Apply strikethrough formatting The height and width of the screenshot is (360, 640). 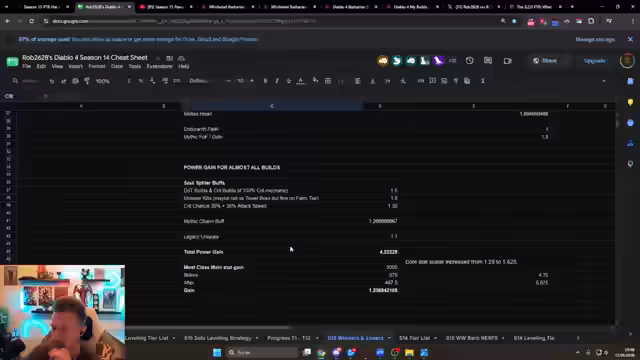[x=289, y=81]
